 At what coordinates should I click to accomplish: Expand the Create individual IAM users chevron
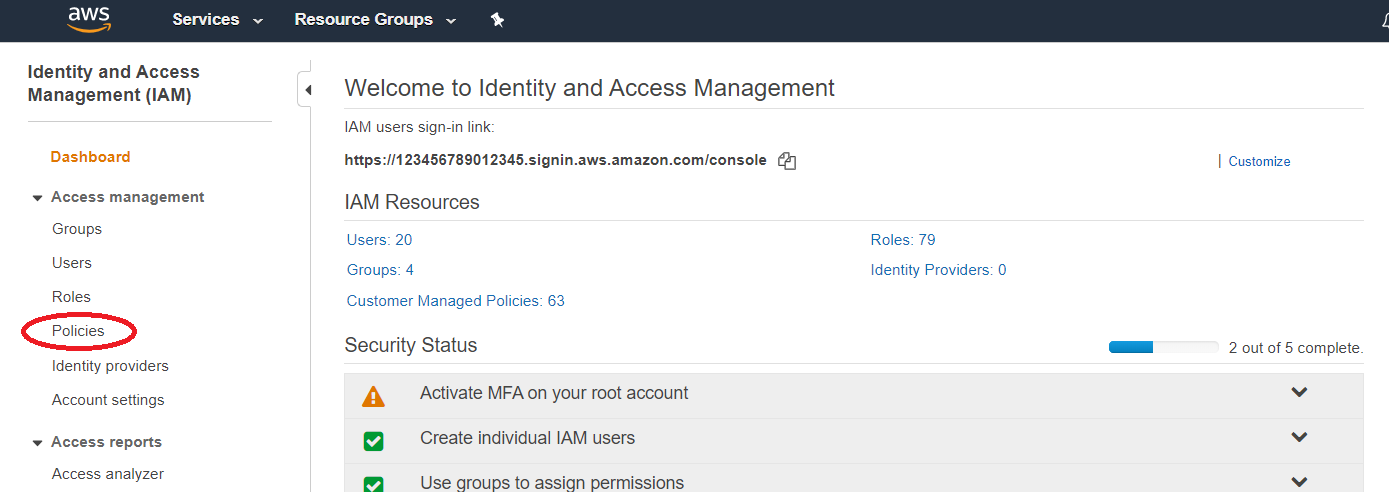click(1299, 437)
